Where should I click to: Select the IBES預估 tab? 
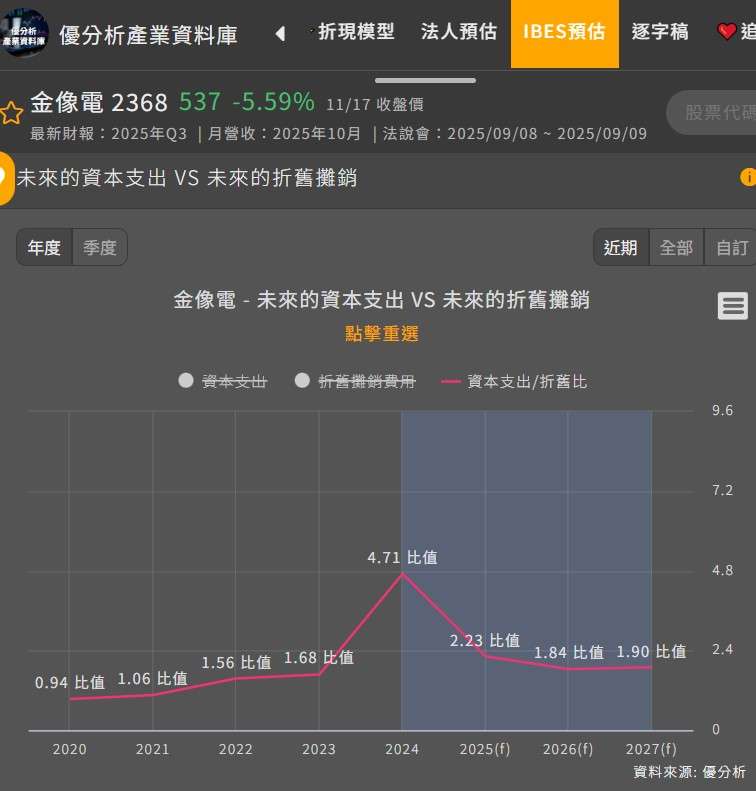coord(564,33)
